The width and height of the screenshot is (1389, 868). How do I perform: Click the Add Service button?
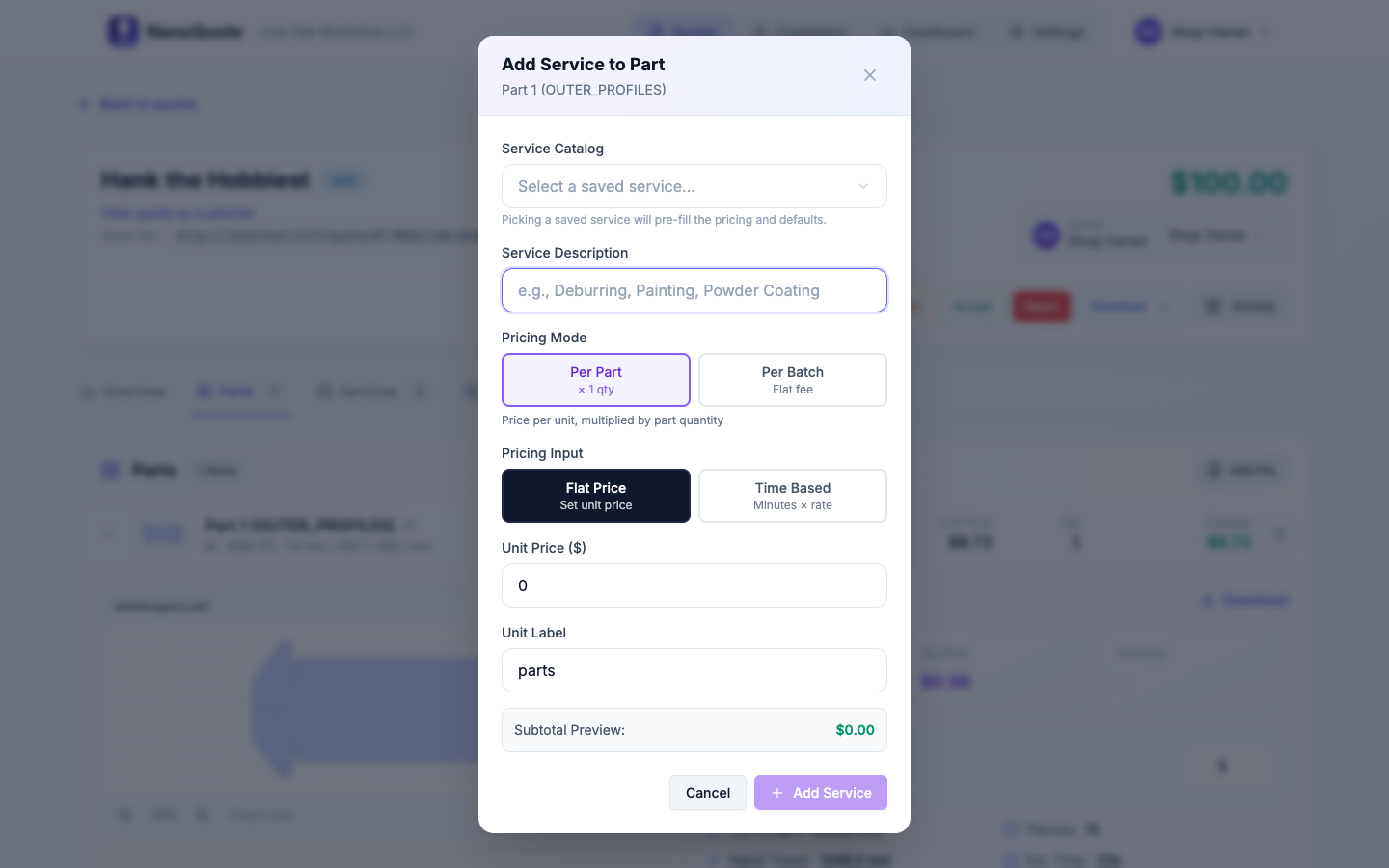coord(821,793)
